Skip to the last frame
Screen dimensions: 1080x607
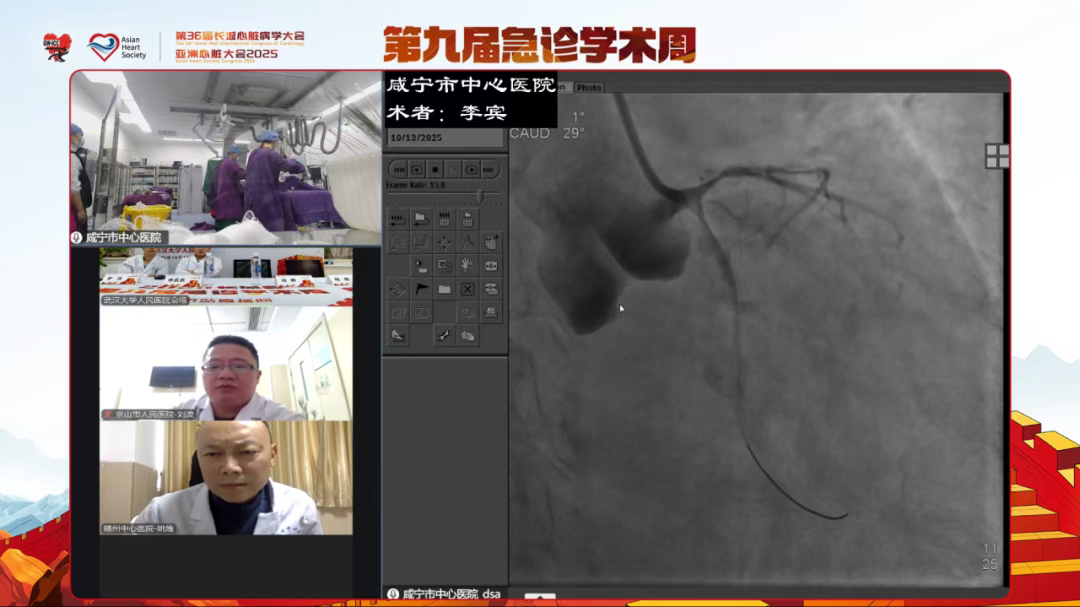click(490, 170)
